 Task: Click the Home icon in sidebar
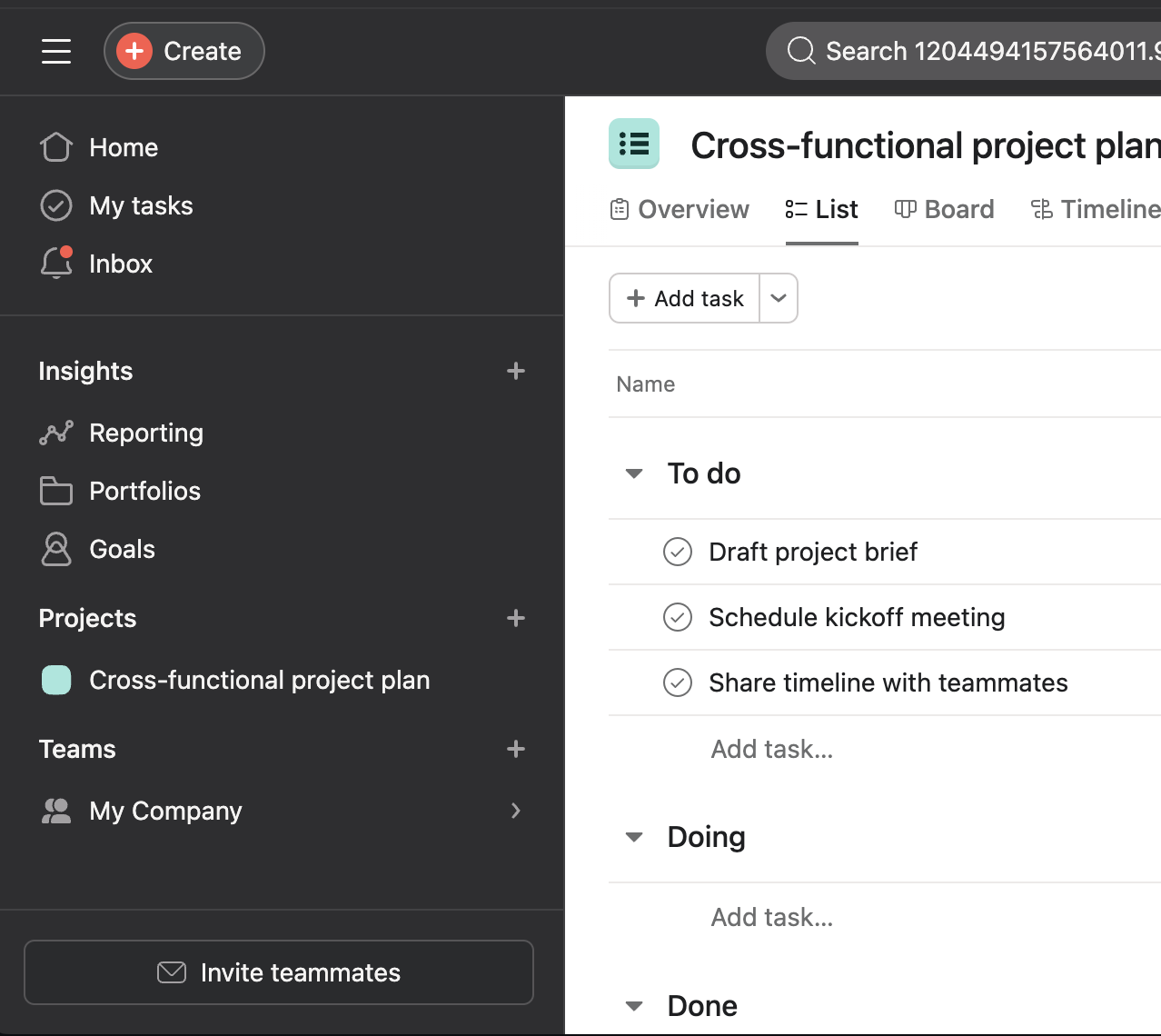tap(56, 147)
